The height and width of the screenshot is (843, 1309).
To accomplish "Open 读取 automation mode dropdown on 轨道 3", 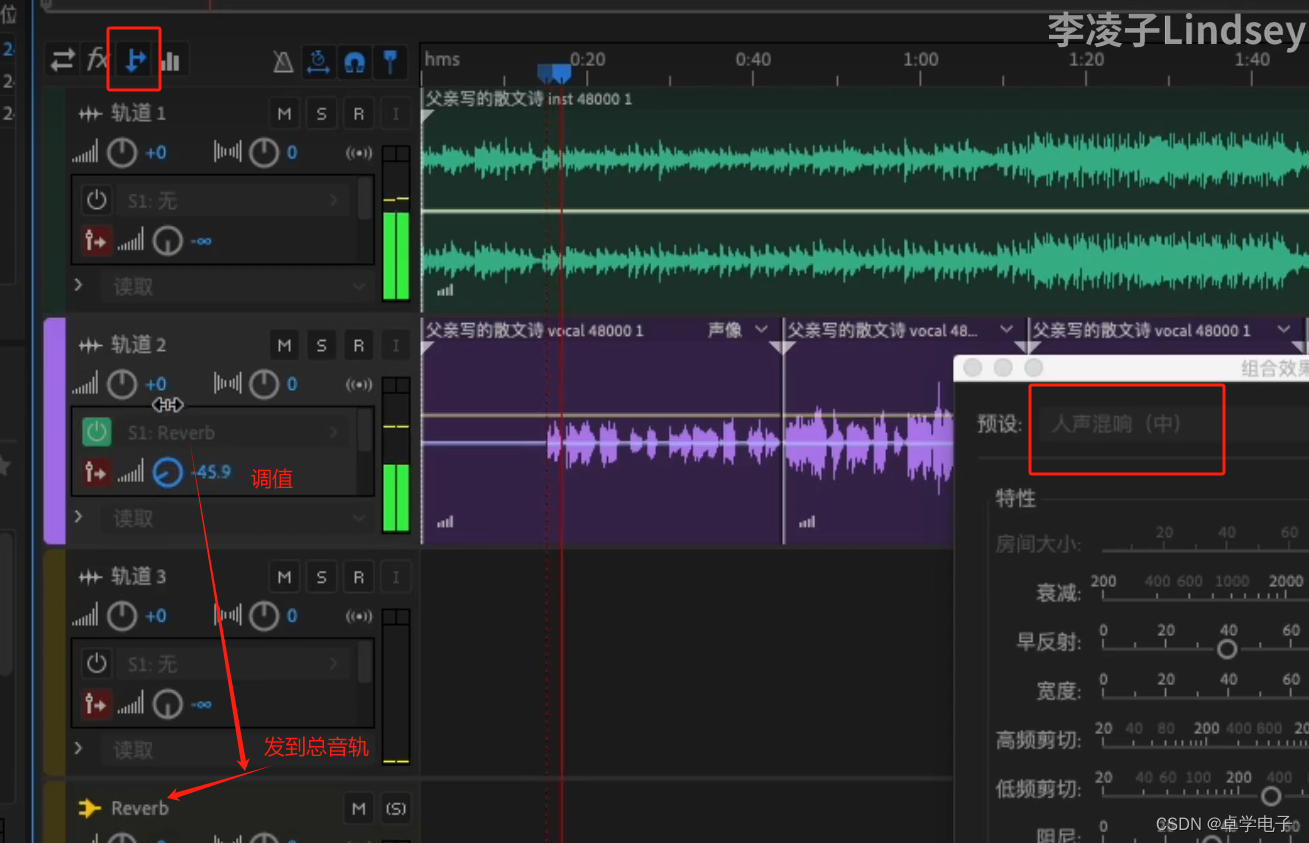I will pos(235,750).
